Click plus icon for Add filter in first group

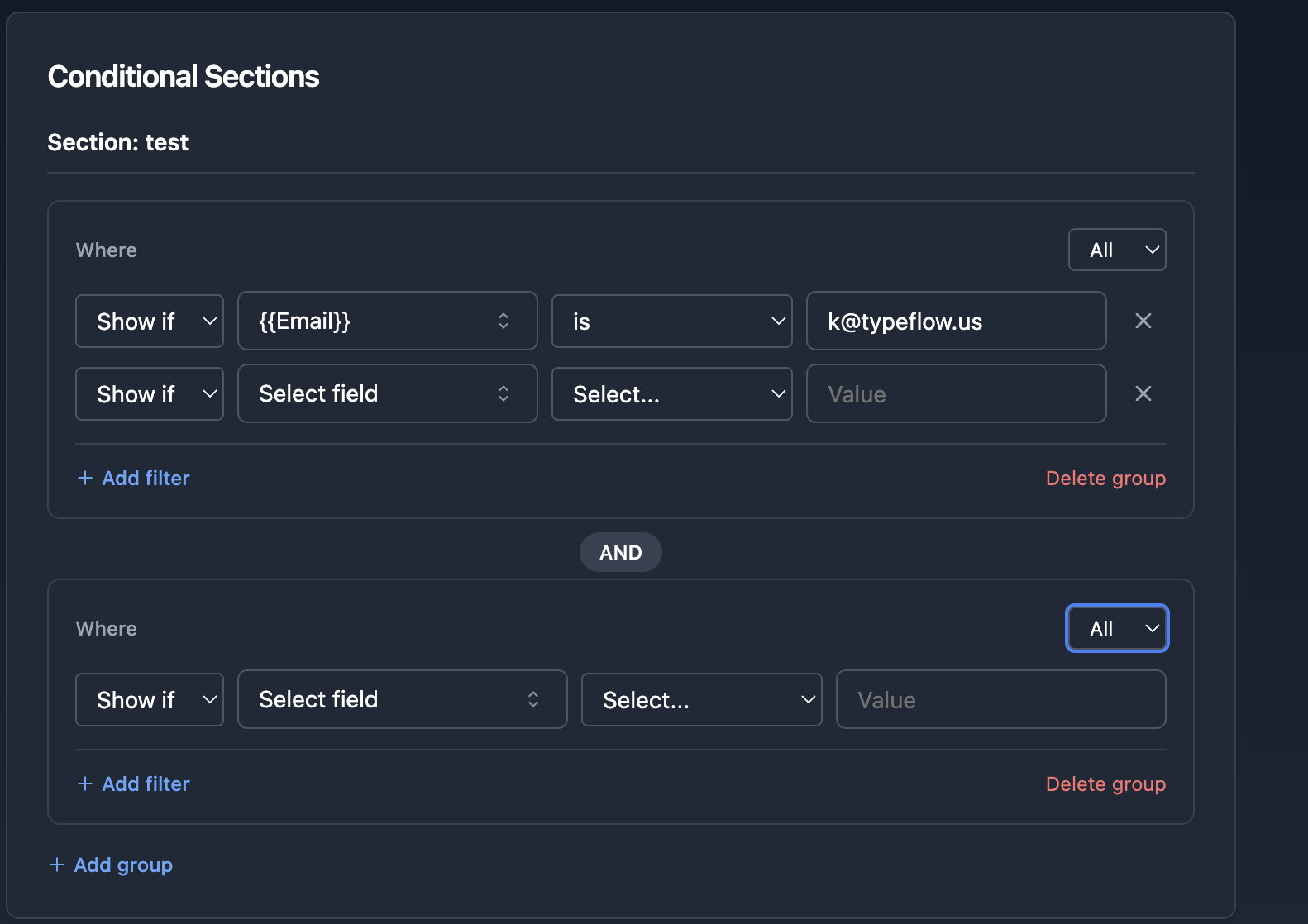(84, 478)
